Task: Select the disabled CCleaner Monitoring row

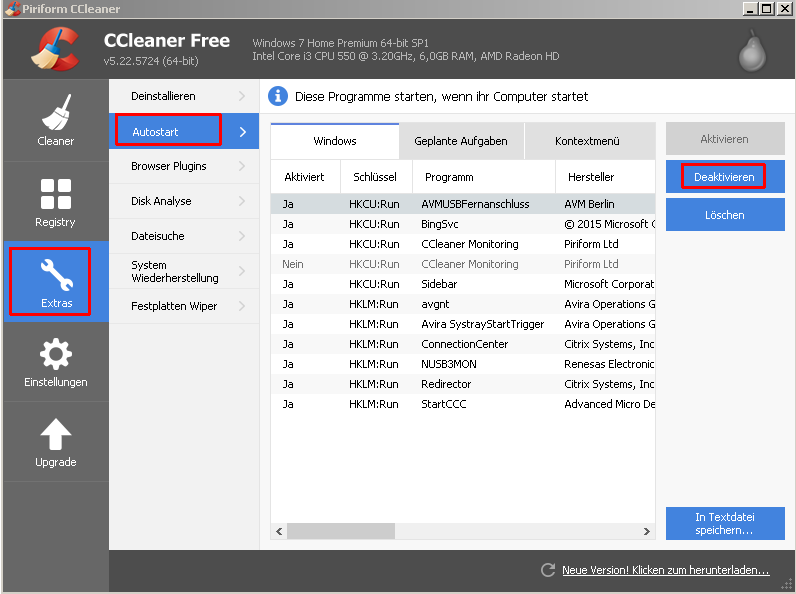Action: tap(463, 264)
